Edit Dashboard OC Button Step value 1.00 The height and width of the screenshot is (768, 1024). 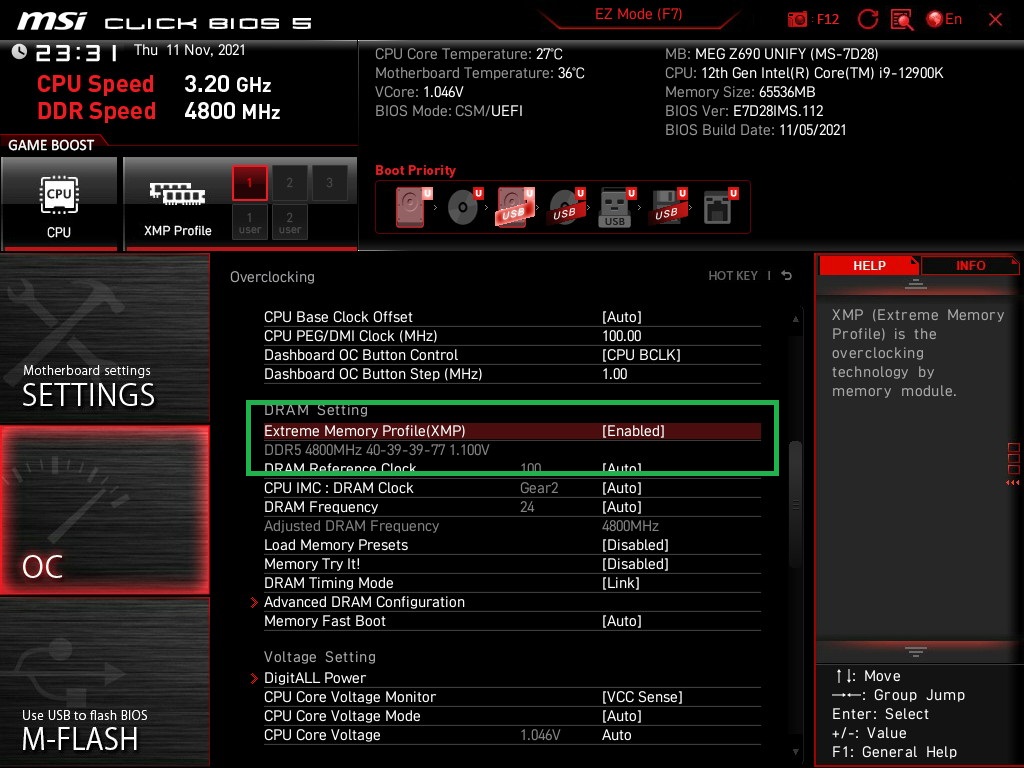tap(615, 374)
